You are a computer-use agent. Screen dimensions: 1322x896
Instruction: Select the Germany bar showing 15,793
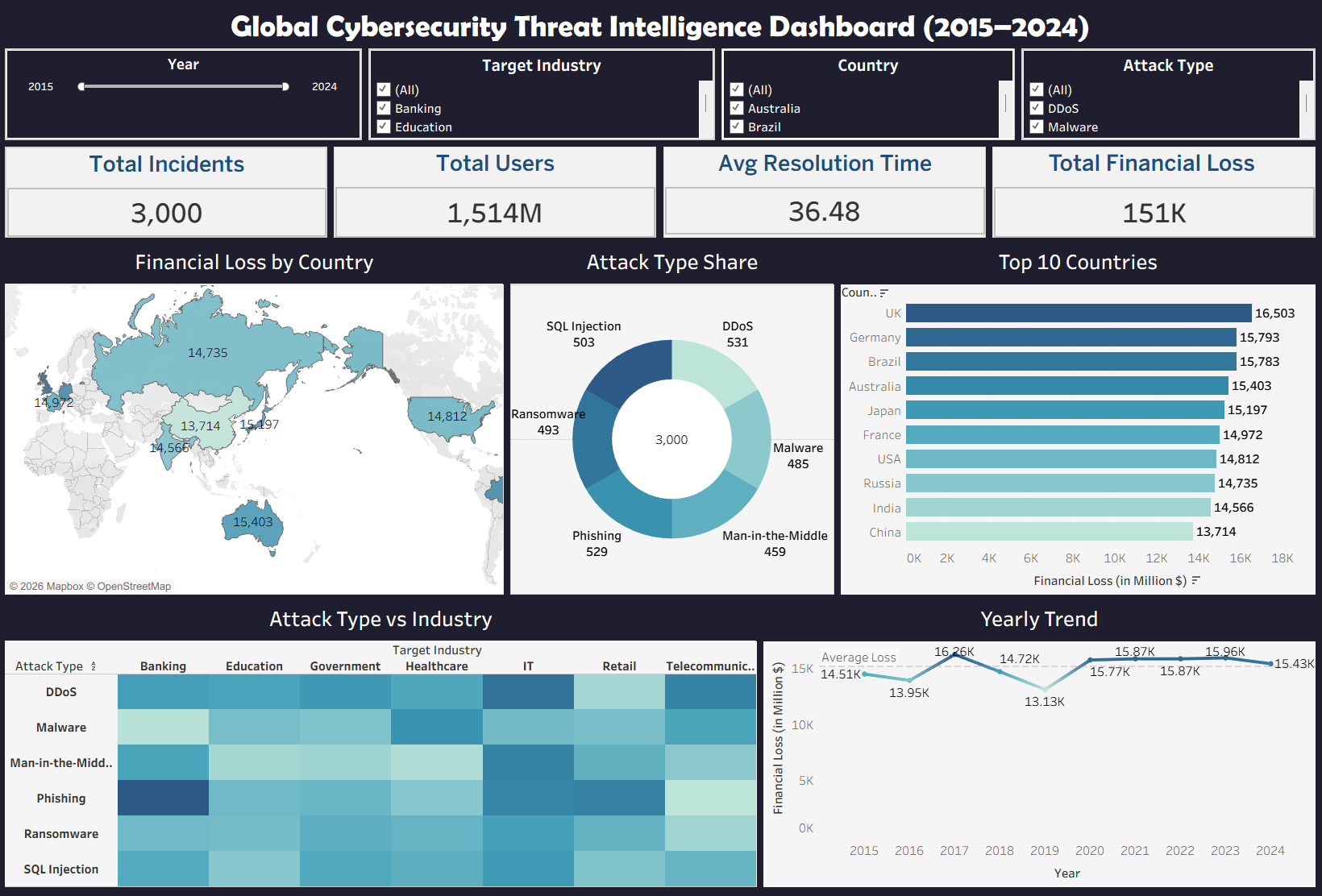point(1071,338)
